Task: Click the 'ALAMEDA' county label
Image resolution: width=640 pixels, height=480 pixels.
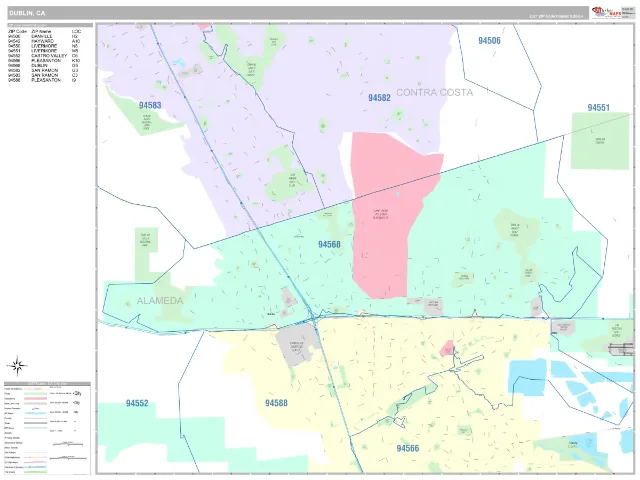Action: pyautogui.click(x=160, y=301)
